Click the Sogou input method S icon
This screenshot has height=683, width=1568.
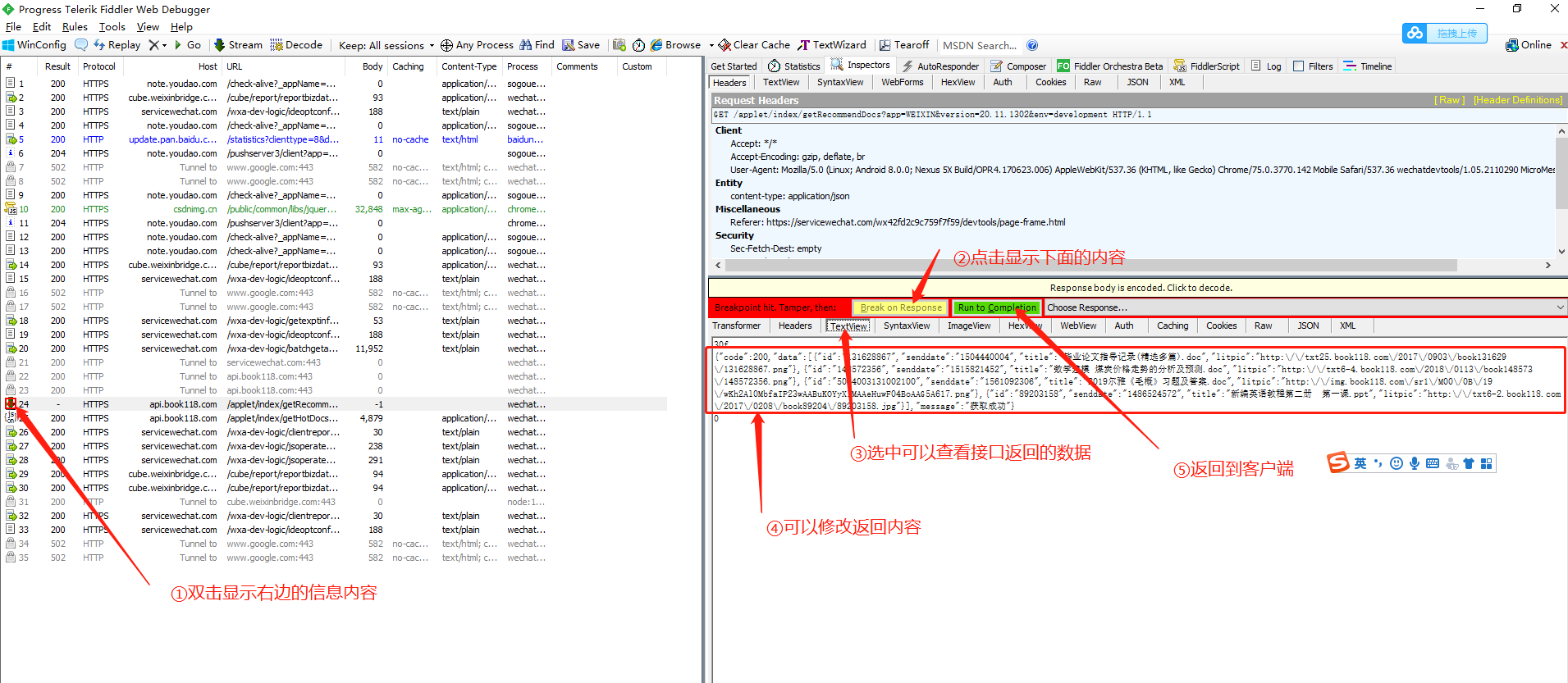pos(1338,462)
